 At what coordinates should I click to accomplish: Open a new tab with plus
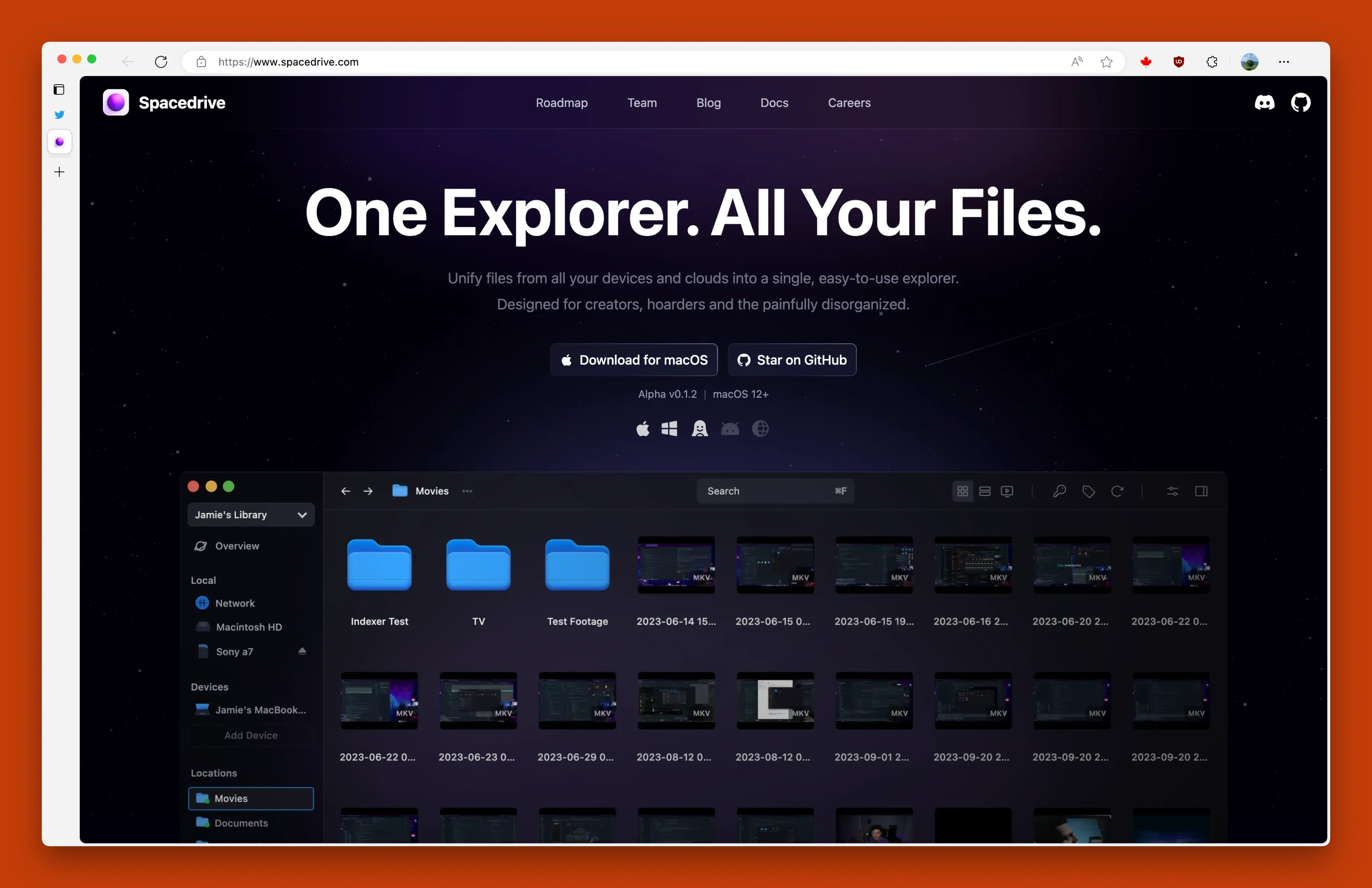click(x=59, y=172)
